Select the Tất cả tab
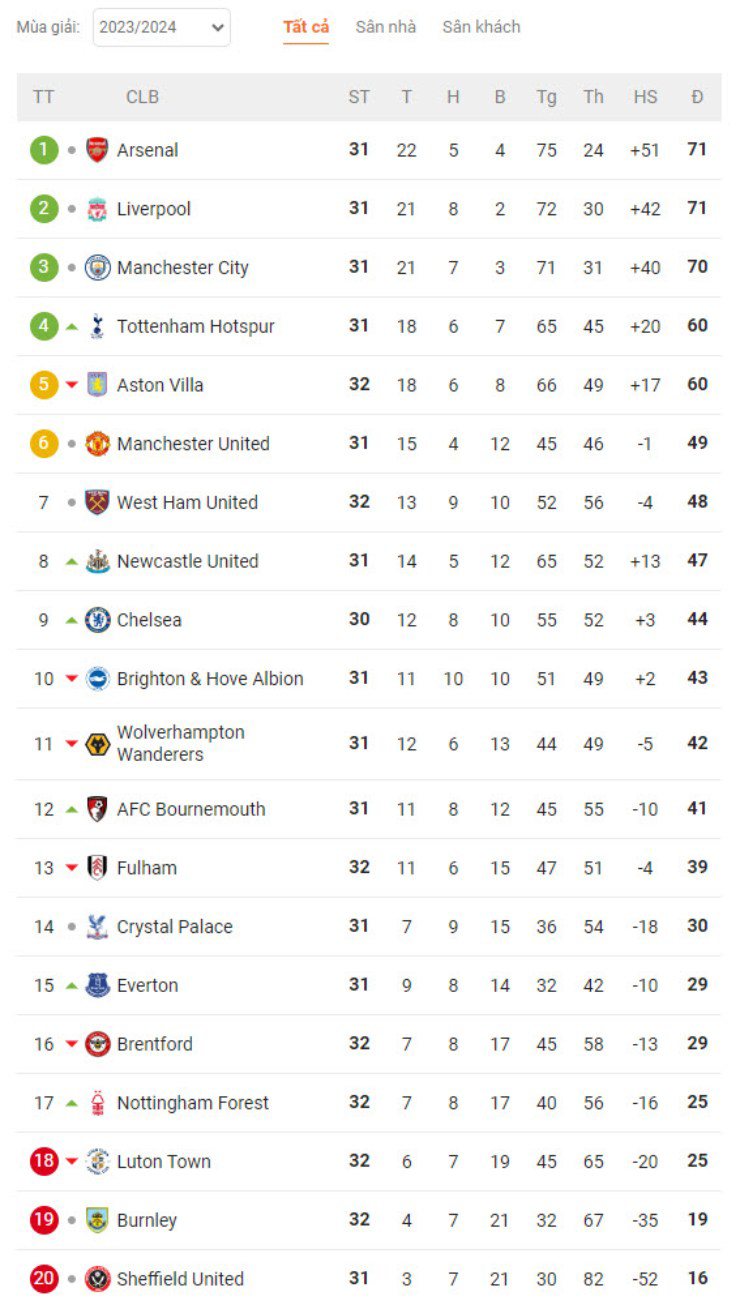Viewport: 740px width, 1309px height. [306, 27]
